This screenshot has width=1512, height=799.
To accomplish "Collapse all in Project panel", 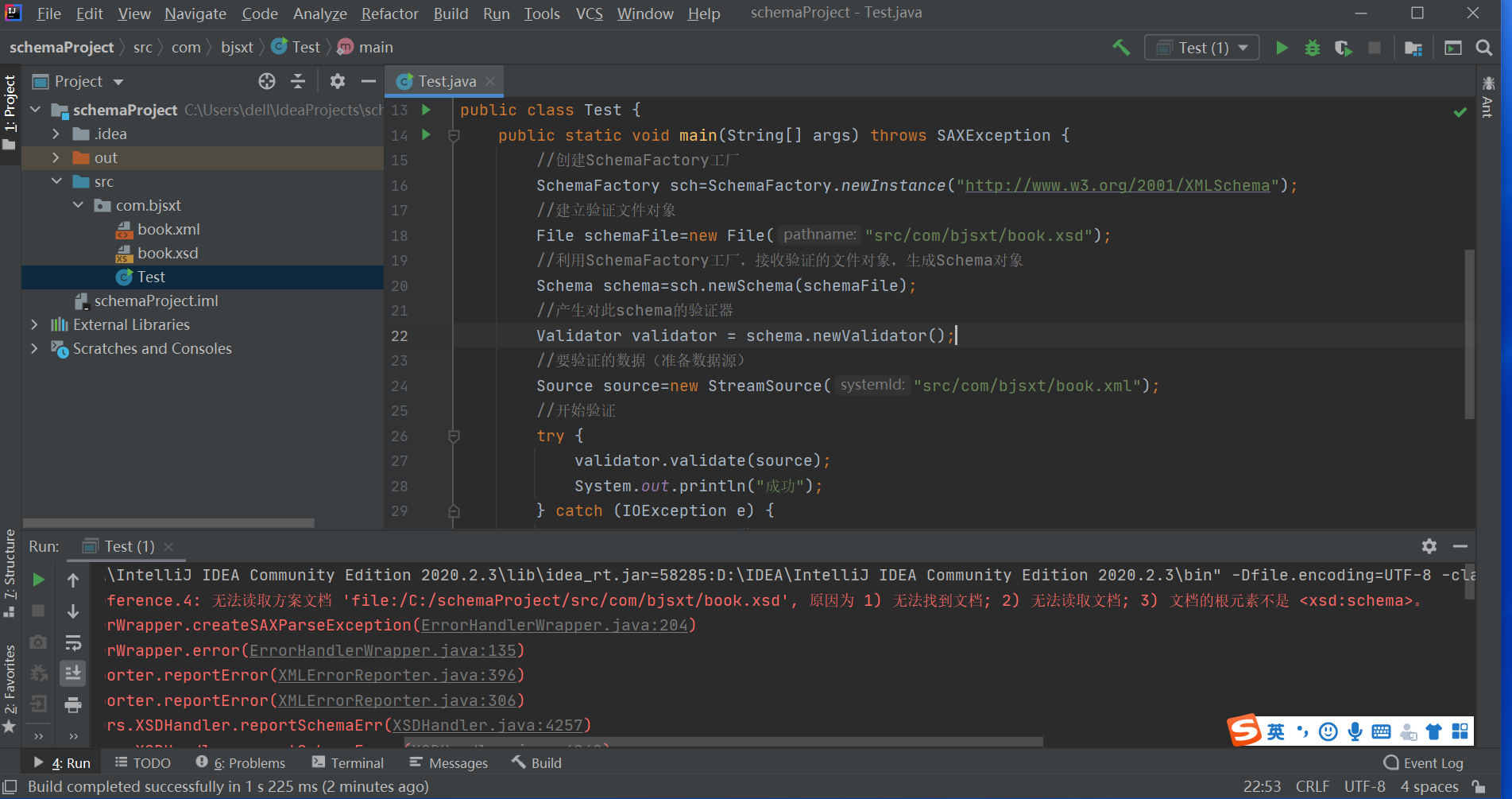I will [298, 81].
